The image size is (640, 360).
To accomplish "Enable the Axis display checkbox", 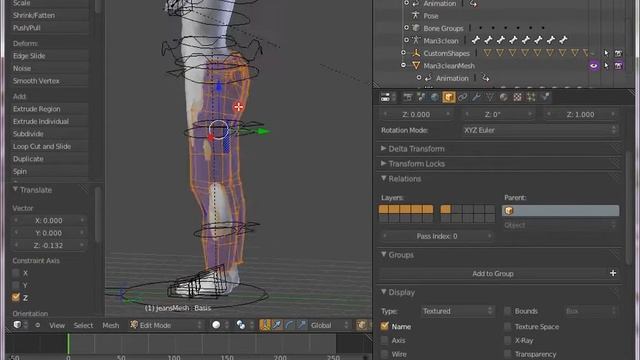I will [384, 340].
